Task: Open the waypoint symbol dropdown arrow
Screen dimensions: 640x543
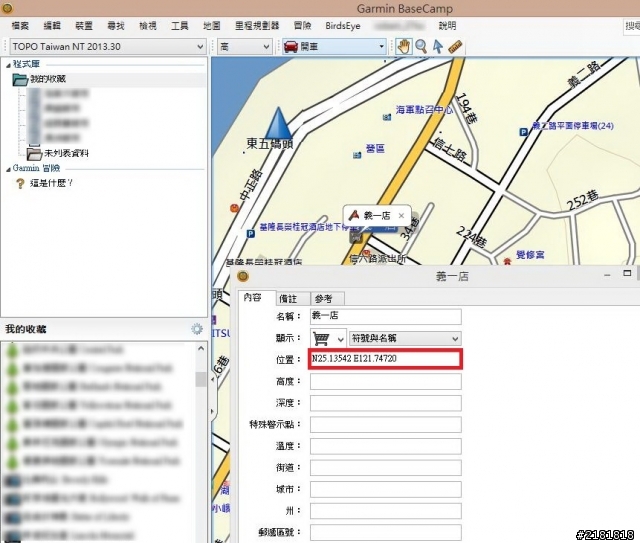Action: [x=340, y=339]
